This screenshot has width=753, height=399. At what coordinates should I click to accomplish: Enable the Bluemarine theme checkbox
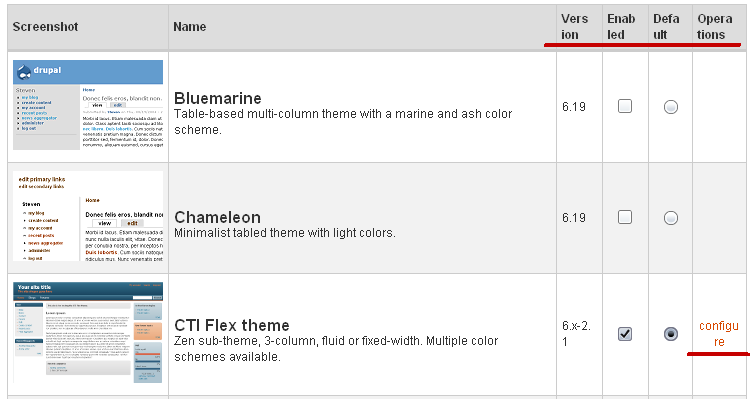(x=624, y=106)
